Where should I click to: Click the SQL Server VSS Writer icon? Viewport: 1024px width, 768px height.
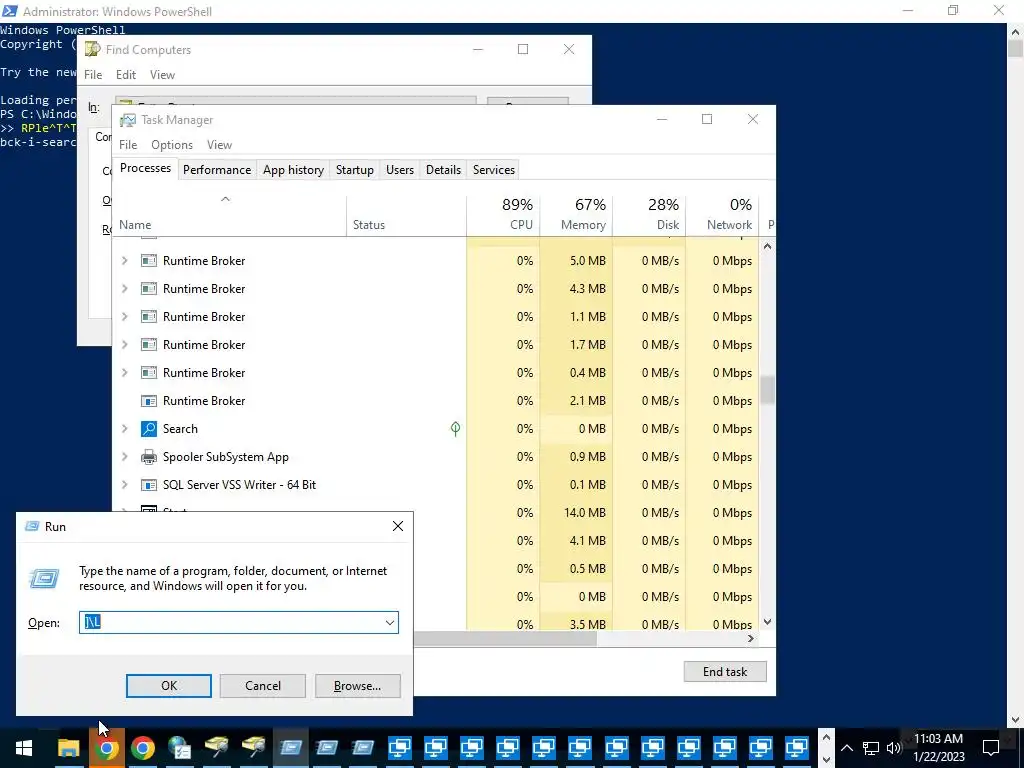[x=149, y=485]
